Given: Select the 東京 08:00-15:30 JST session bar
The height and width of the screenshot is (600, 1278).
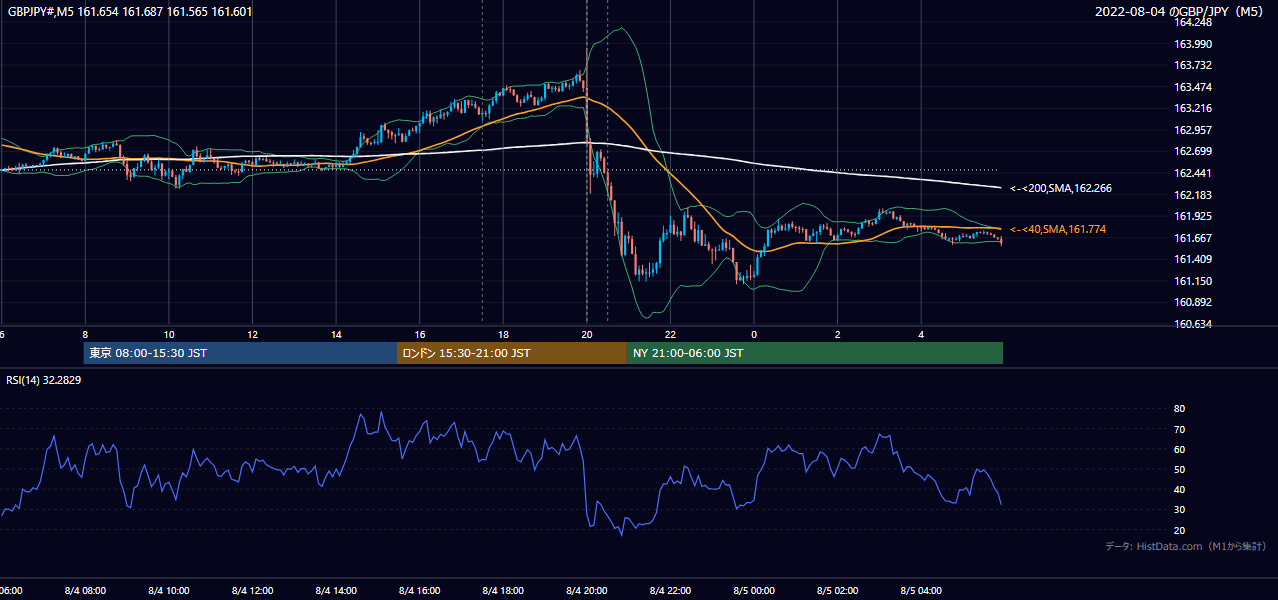Looking at the screenshot, I should [x=240, y=353].
